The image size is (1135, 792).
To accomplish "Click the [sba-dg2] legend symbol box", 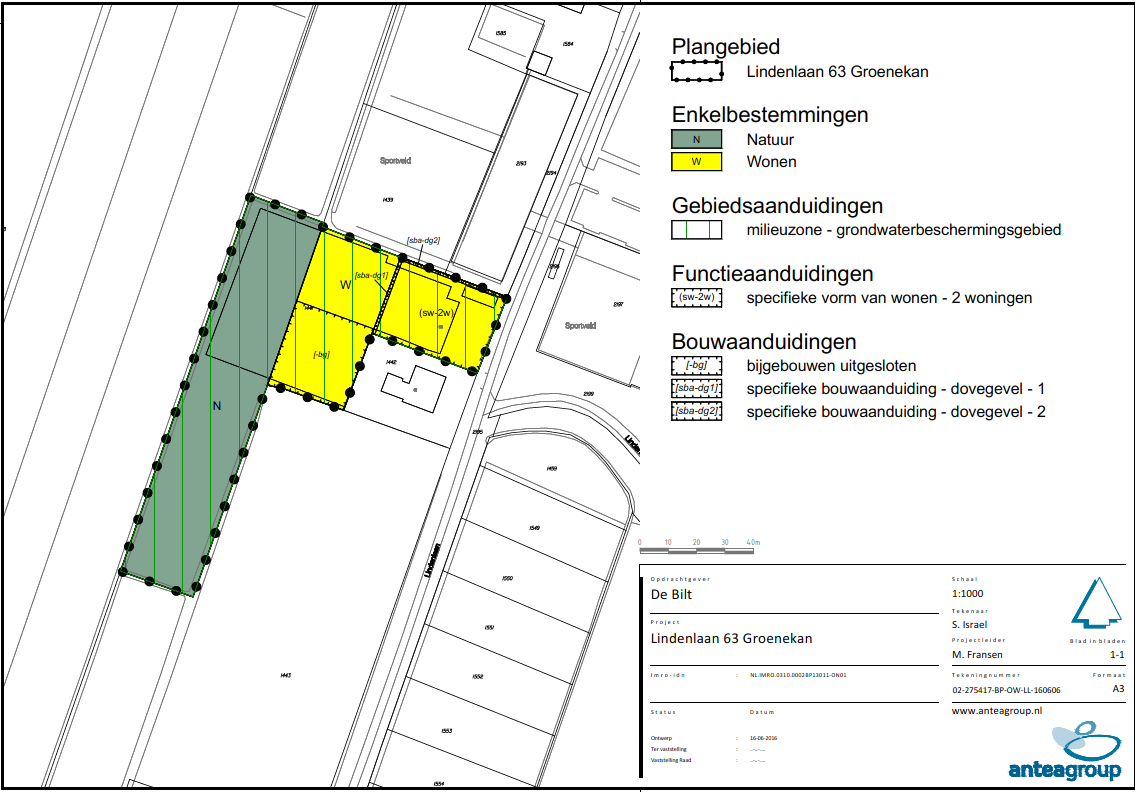I will (696, 411).
